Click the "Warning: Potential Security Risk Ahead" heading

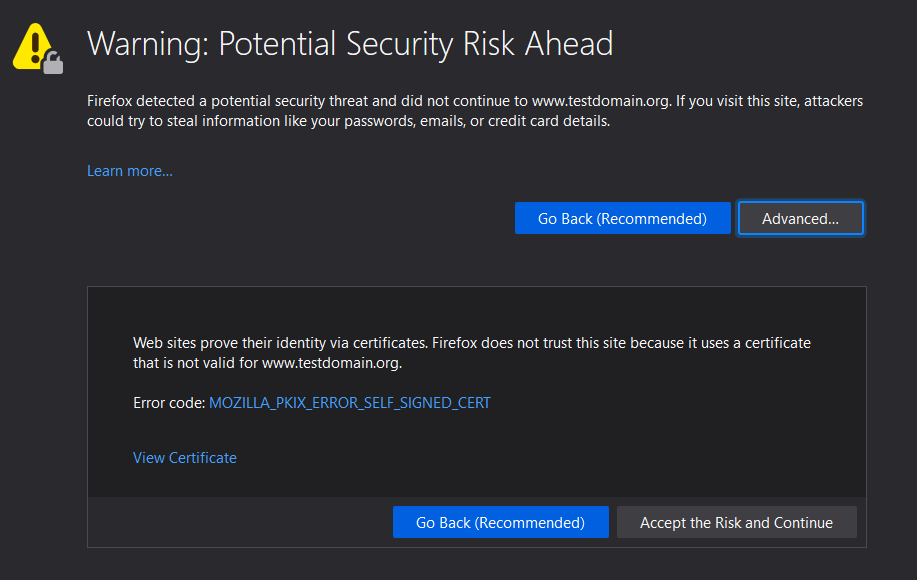(x=350, y=44)
